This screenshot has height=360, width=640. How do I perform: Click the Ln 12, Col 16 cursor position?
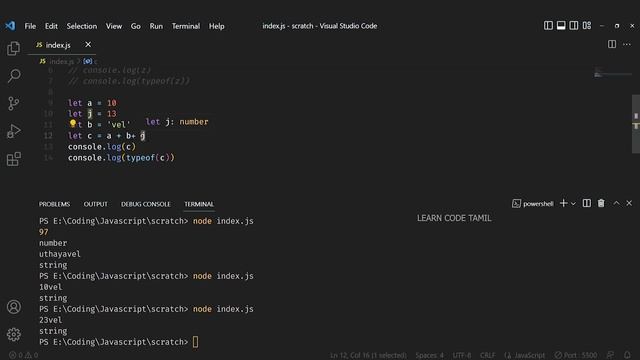coord(368,355)
